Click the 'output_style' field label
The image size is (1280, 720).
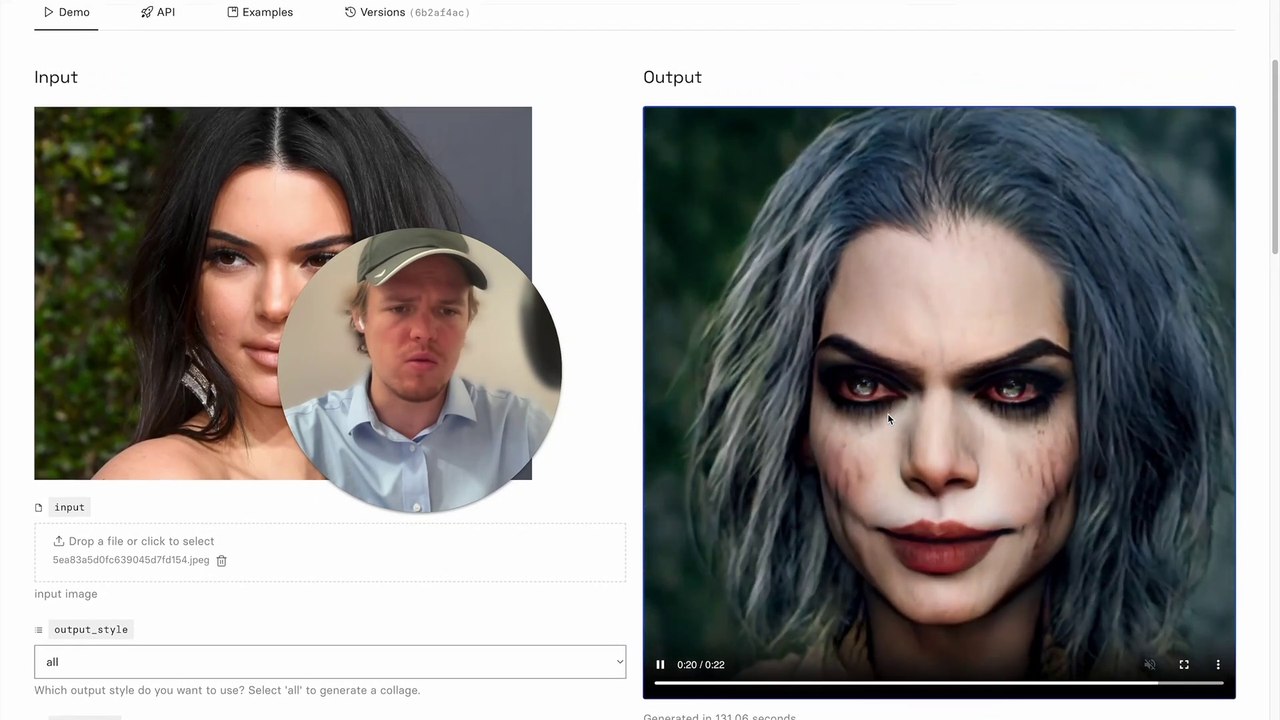pyautogui.click(x=91, y=629)
